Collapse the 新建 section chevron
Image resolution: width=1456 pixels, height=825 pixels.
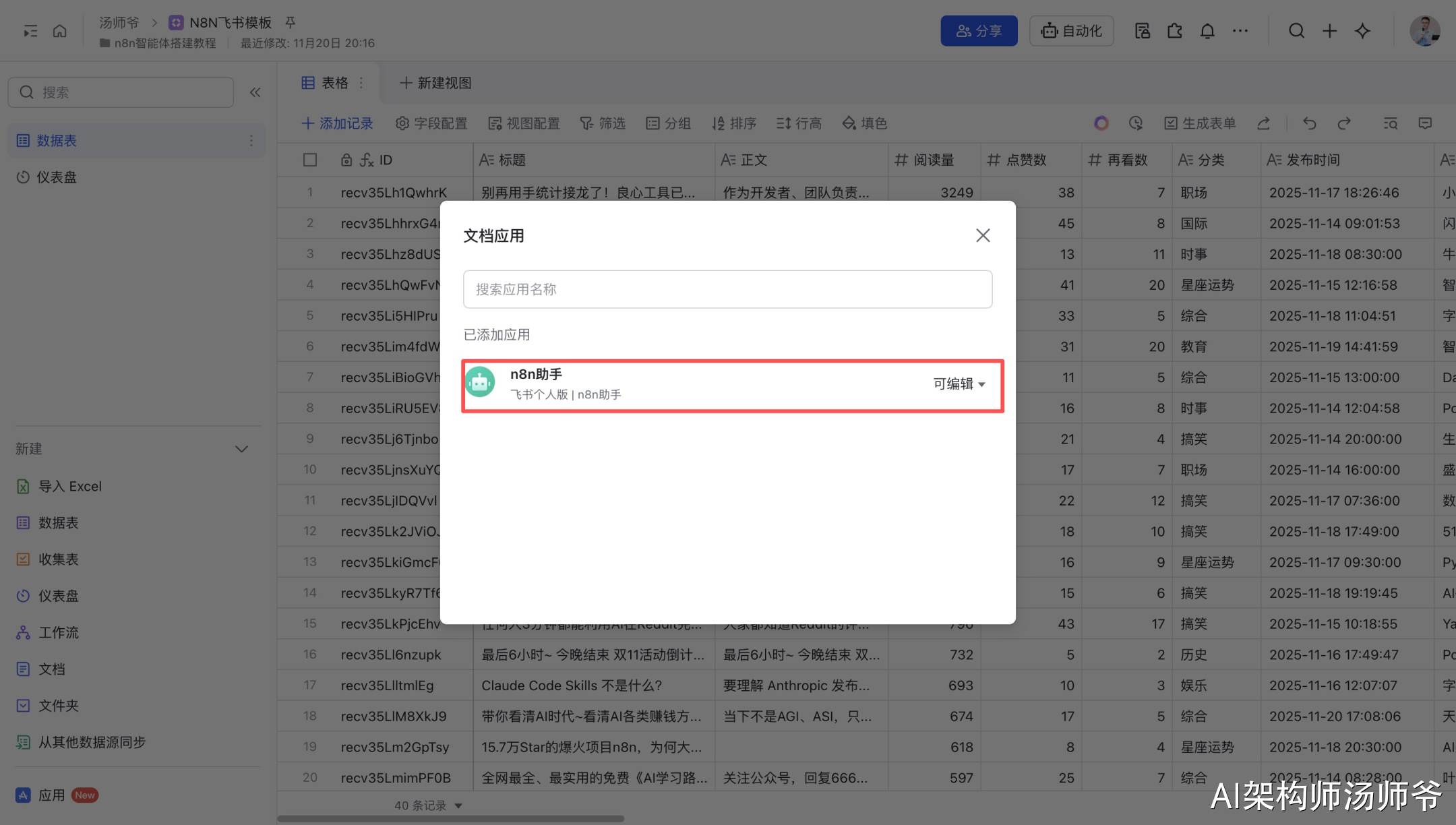[x=241, y=449]
